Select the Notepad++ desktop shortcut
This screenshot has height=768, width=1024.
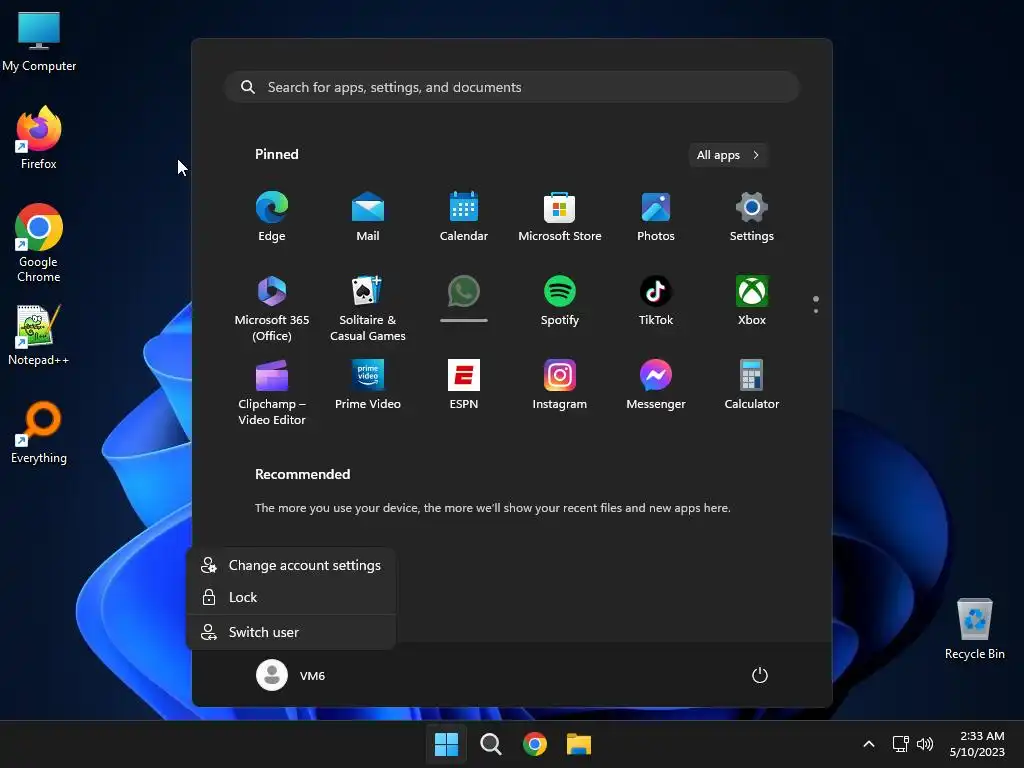39,334
